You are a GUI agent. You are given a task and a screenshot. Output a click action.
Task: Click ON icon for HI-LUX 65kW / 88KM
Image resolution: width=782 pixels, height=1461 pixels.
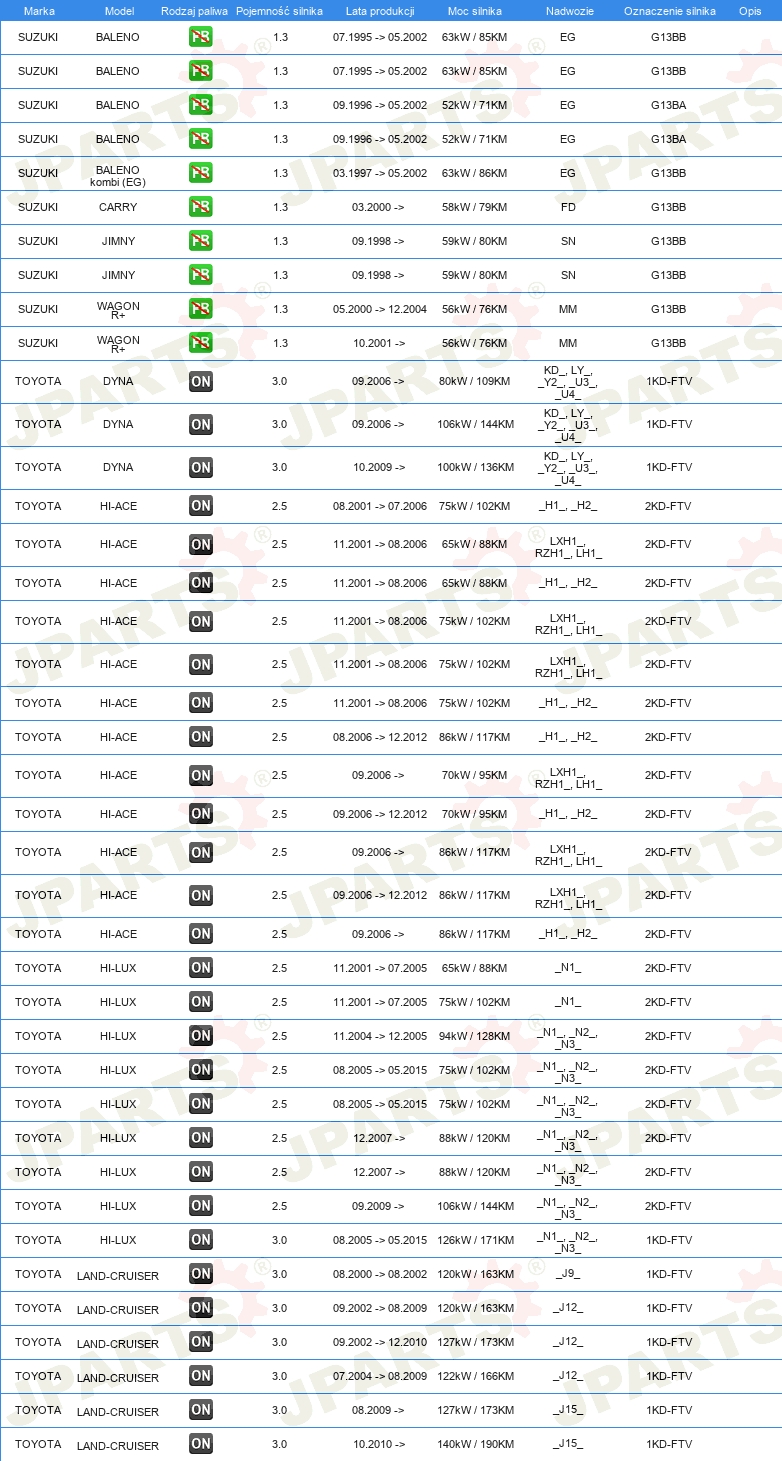[201, 968]
